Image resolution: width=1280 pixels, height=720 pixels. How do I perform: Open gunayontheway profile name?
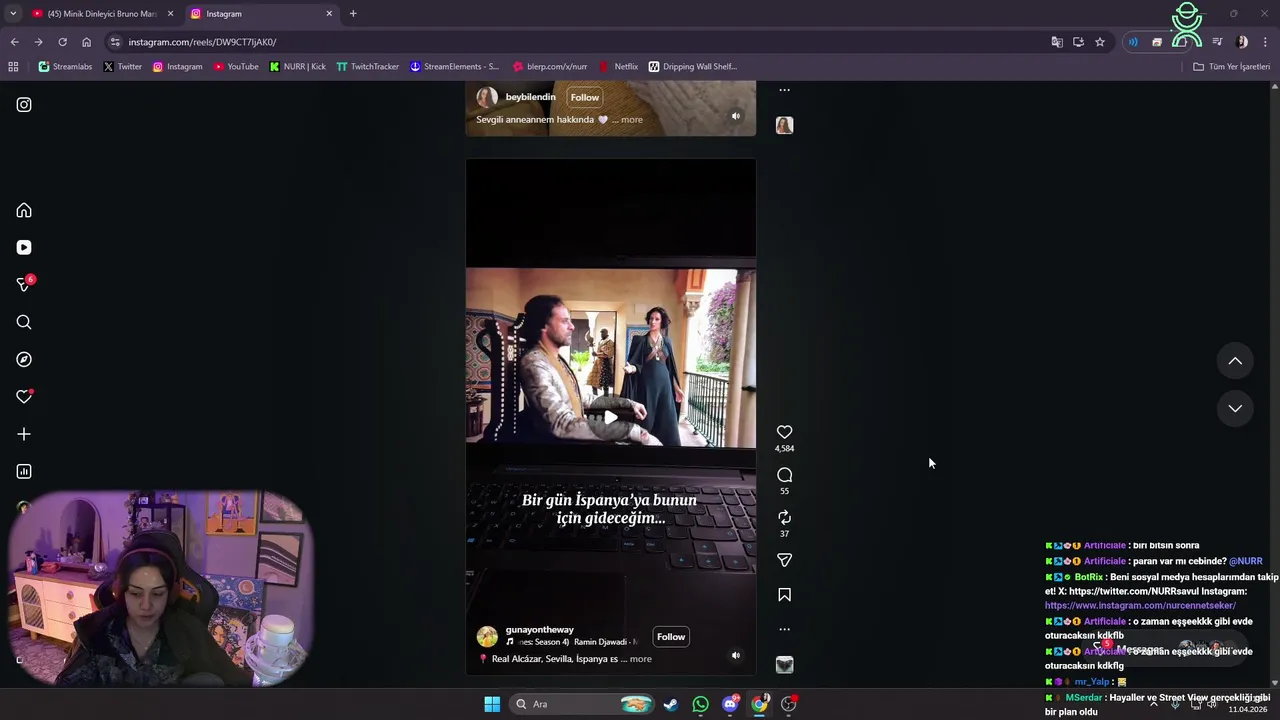click(x=540, y=630)
